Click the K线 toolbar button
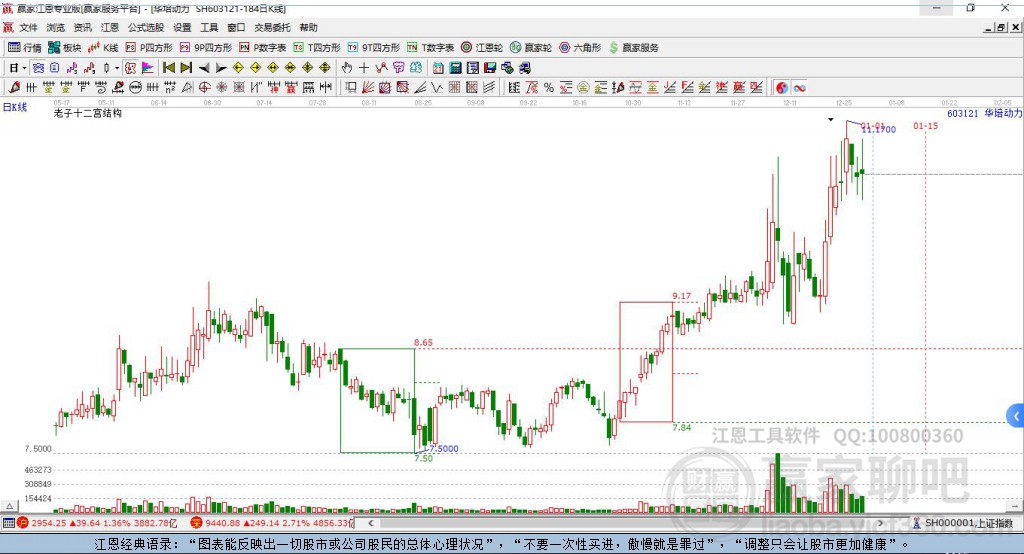The image size is (1024, 554). [x=103, y=48]
